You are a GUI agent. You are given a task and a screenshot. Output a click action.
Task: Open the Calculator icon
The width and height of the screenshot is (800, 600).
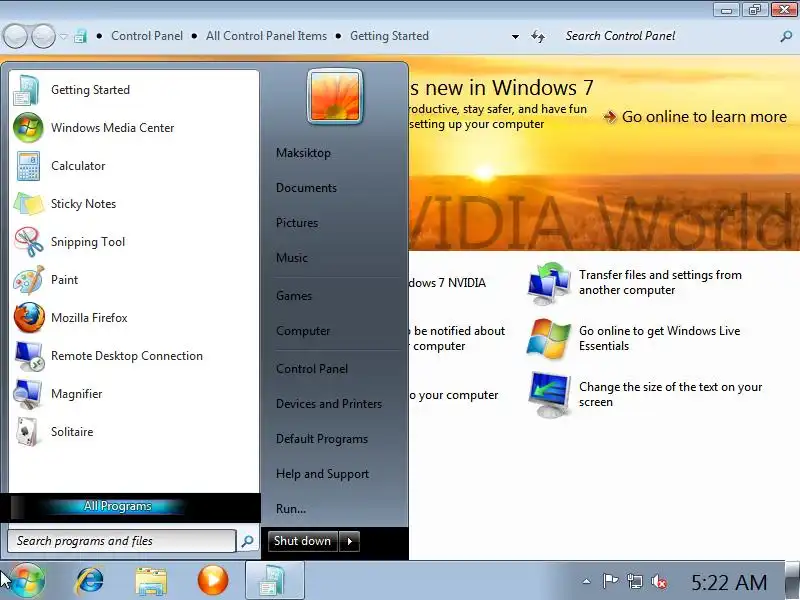tap(28, 166)
